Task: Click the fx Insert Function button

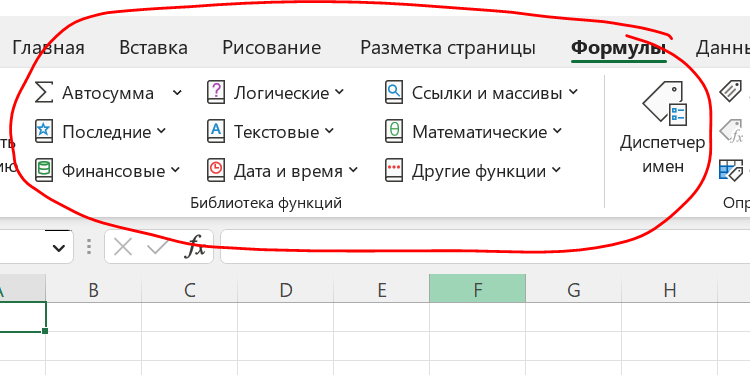Action: pos(195,248)
